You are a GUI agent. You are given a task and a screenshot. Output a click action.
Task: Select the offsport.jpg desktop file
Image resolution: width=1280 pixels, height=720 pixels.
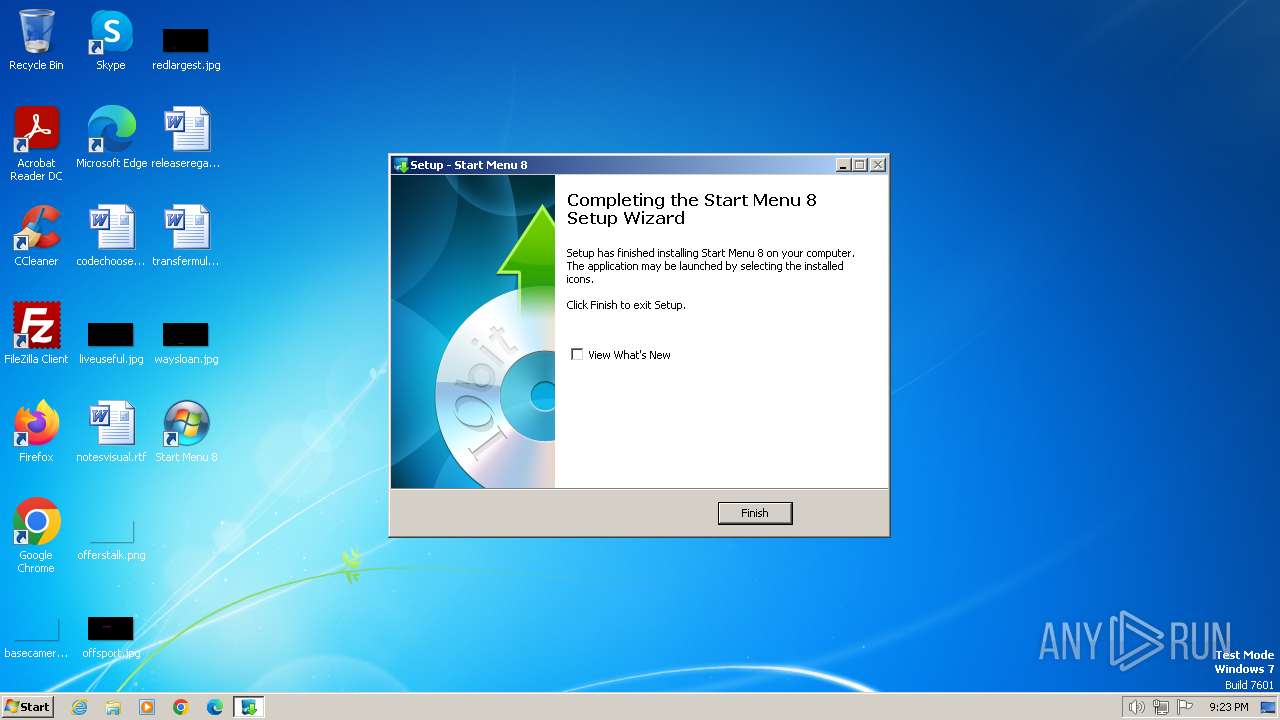[x=111, y=638]
